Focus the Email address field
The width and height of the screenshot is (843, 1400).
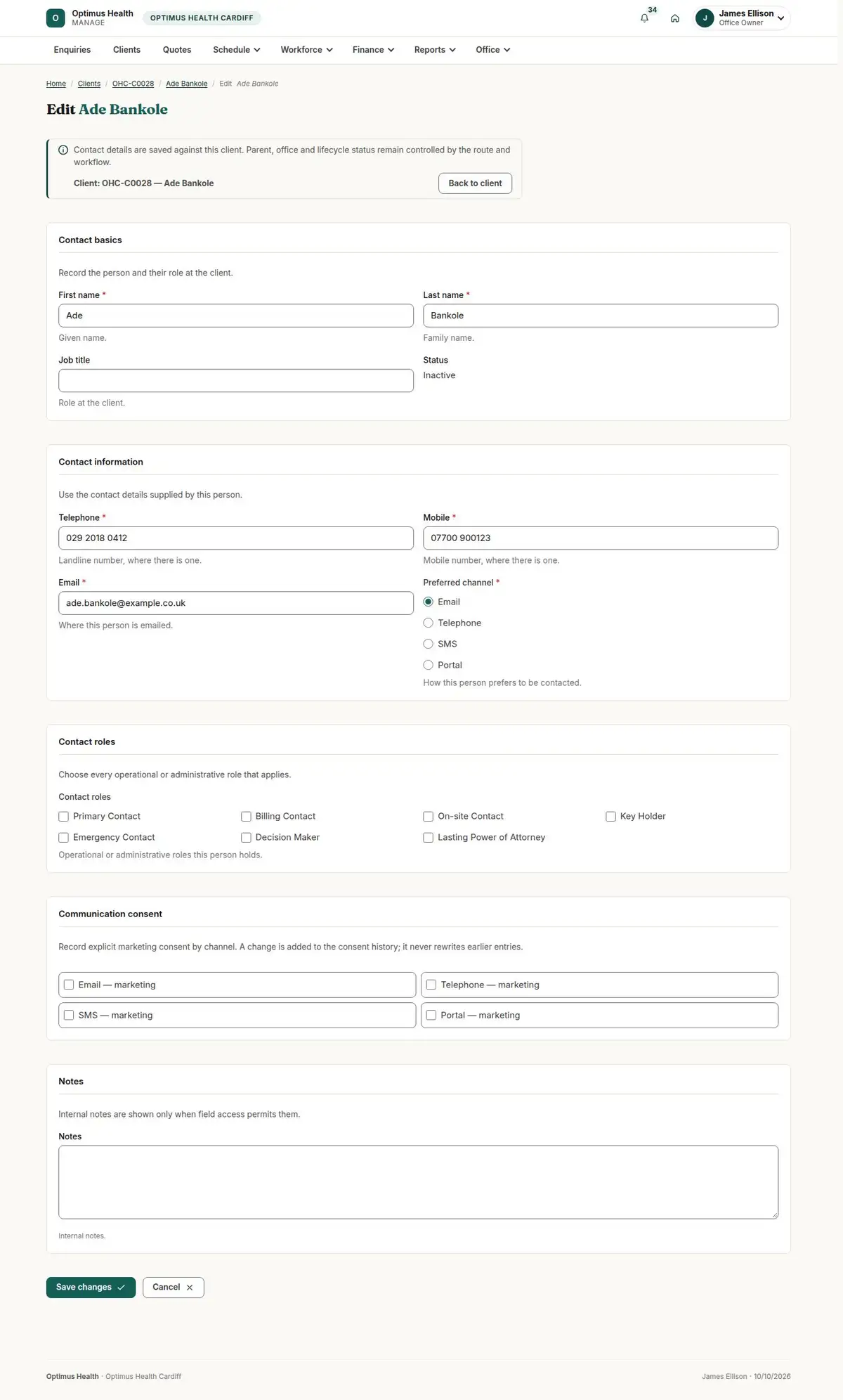click(x=236, y=603)
